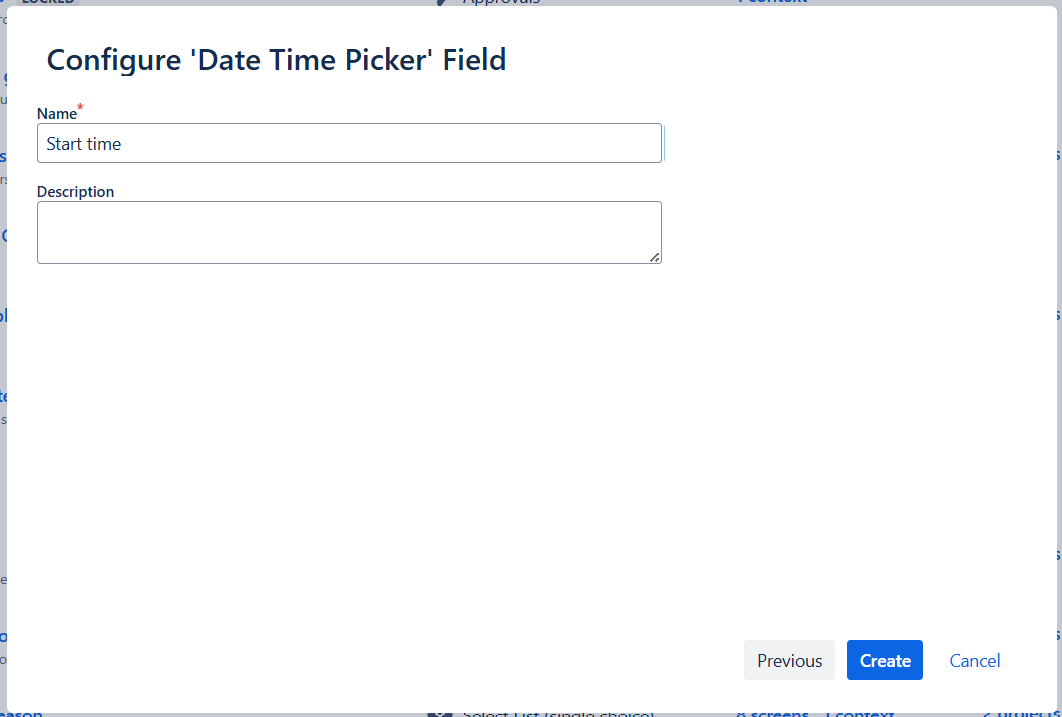This screenshot has width=1062, height=717.
Task: Focus the empty Description text area
Action: (x=349, y=232)
